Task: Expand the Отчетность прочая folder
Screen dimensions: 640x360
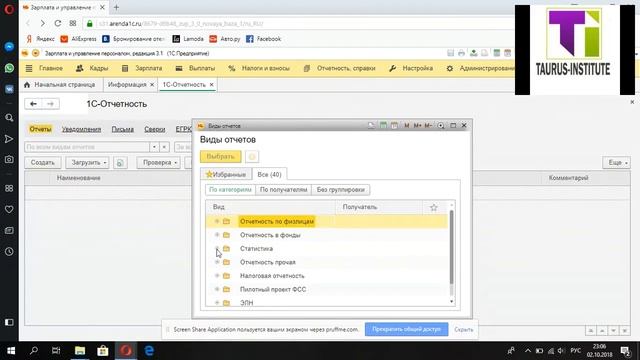Action: click(x=217, y=262)
